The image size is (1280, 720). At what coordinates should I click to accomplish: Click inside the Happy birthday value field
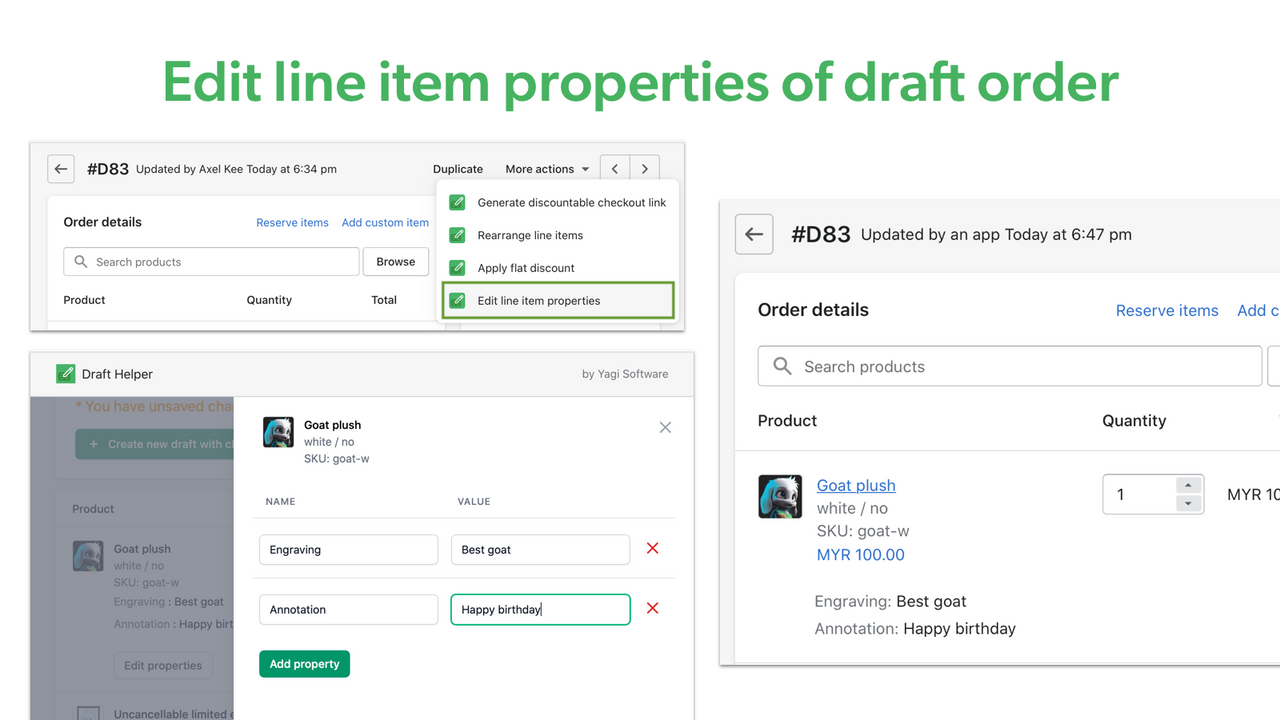point(540,608)
